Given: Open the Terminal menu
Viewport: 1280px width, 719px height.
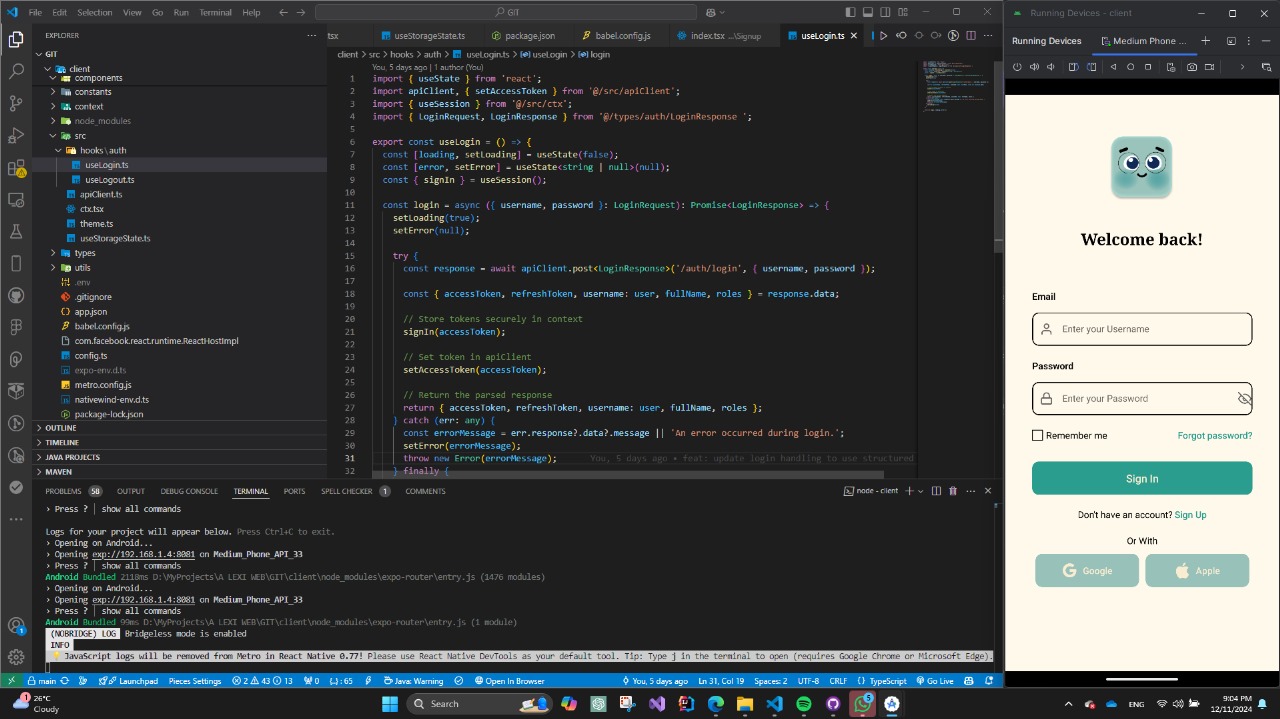Looking at the screenshot, I should (x=215, y=12).
